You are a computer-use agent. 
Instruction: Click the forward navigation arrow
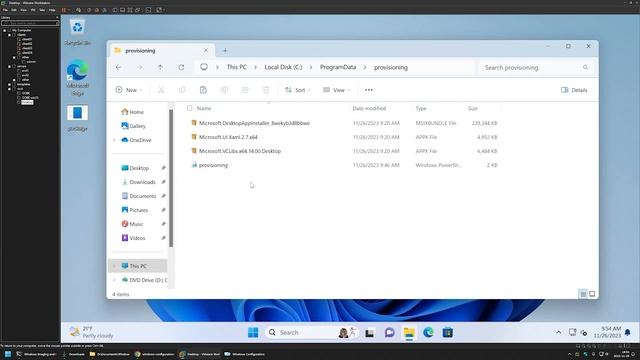[x=140, y=67]
